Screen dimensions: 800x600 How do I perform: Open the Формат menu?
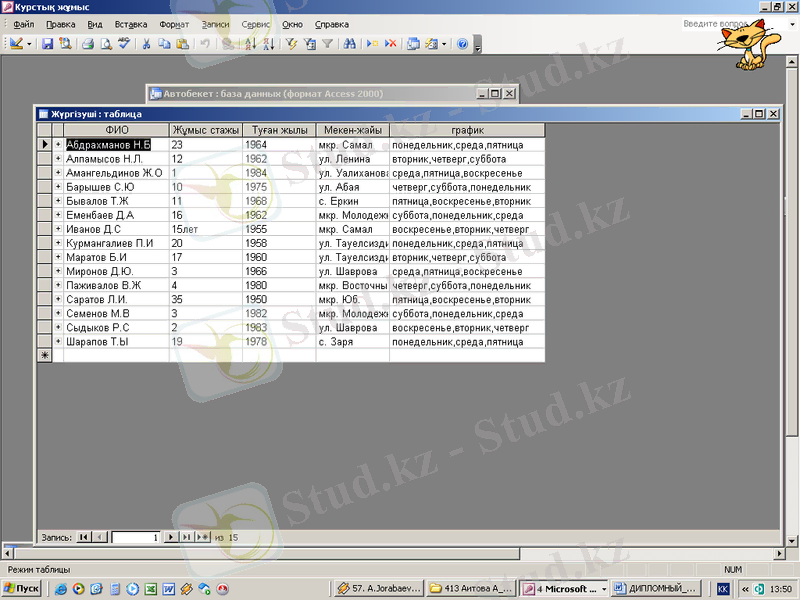pyautogui.click(x=174, y=23)
